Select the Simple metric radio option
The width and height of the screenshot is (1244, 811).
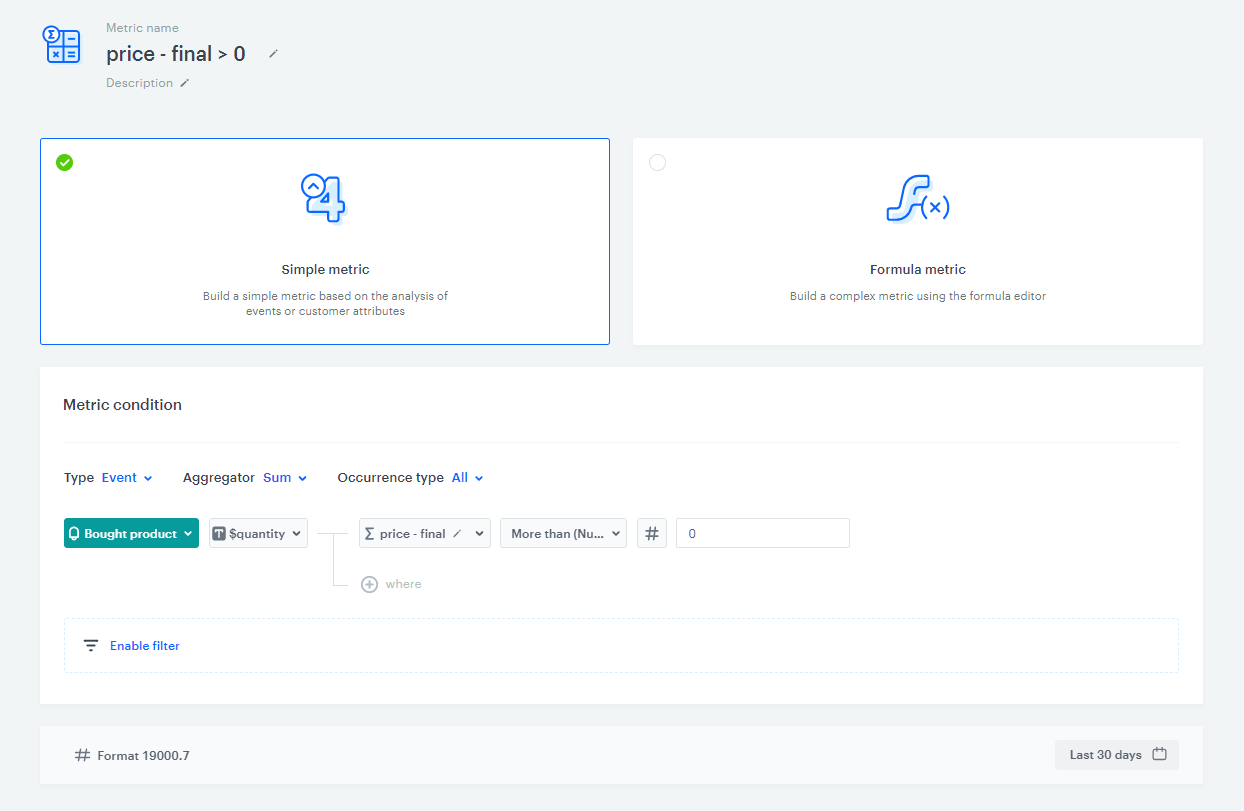click(65, 162)
